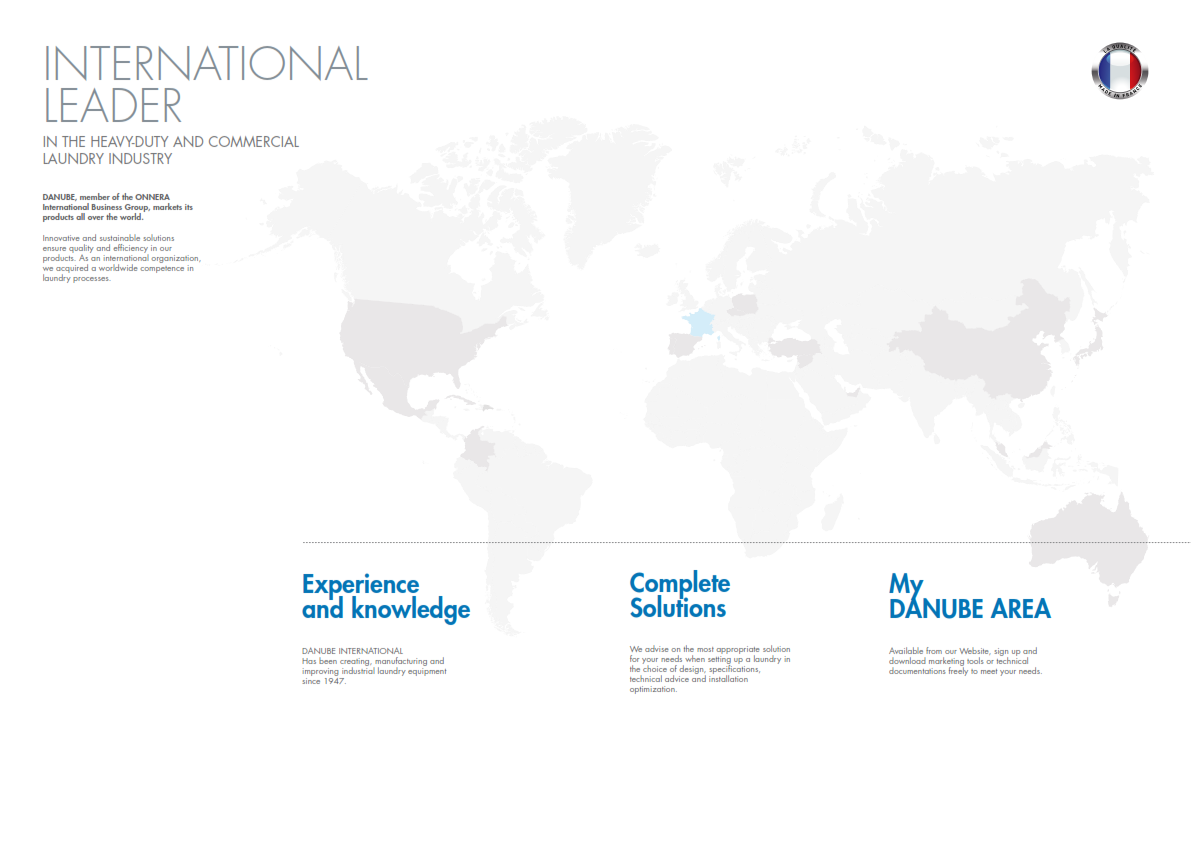This screenshot has height=842, width=1191.
Task: Click the 'Experience and knowledge' heading
Action: (386, 598)
